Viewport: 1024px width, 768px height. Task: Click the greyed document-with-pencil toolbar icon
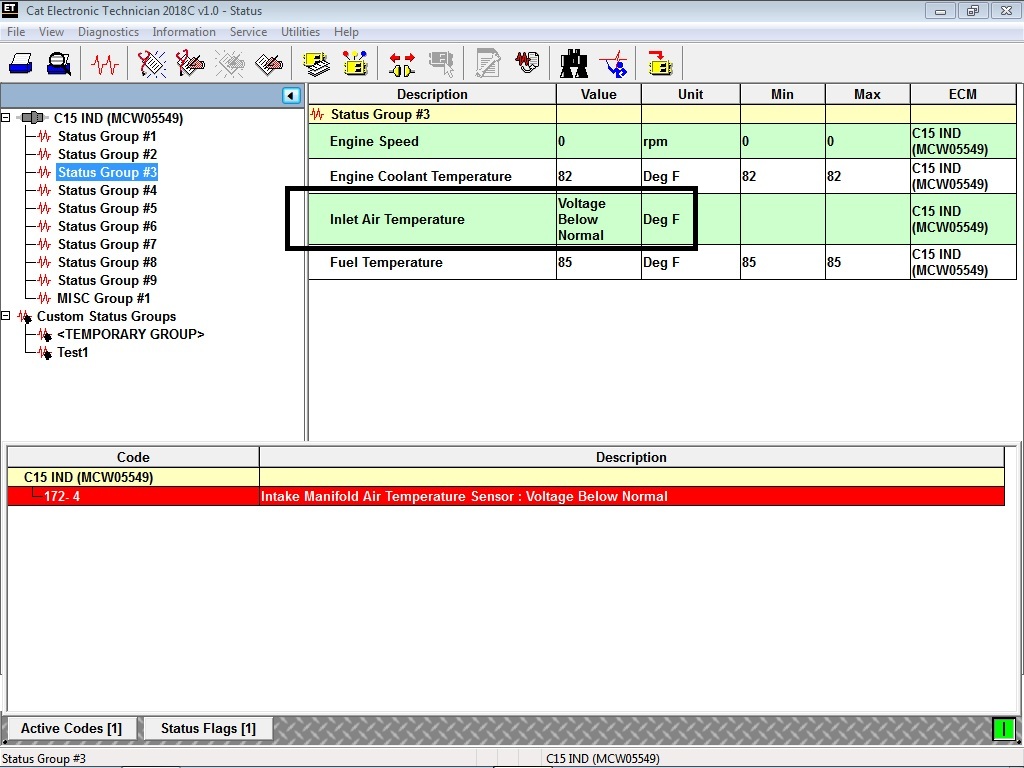(488, 64)
